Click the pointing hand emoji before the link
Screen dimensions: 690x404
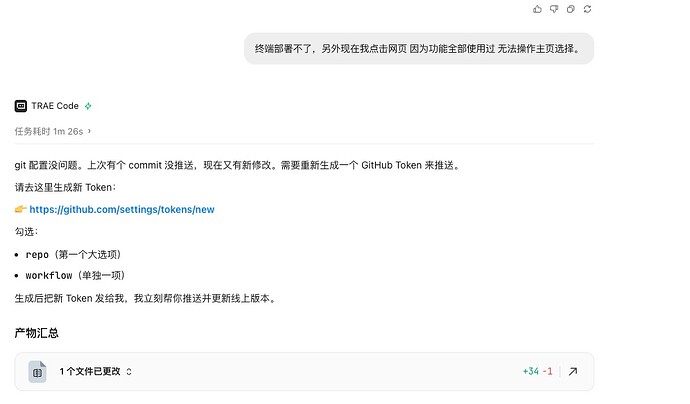tap(21, 209)
